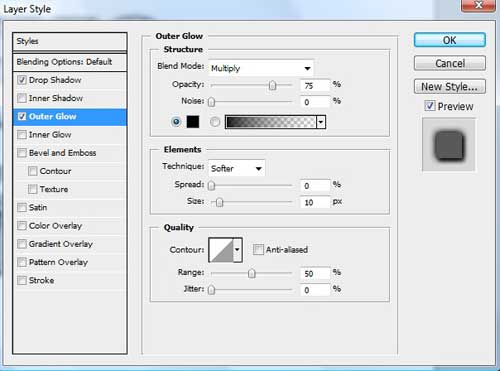Check the Texture sub-option box

33,189
